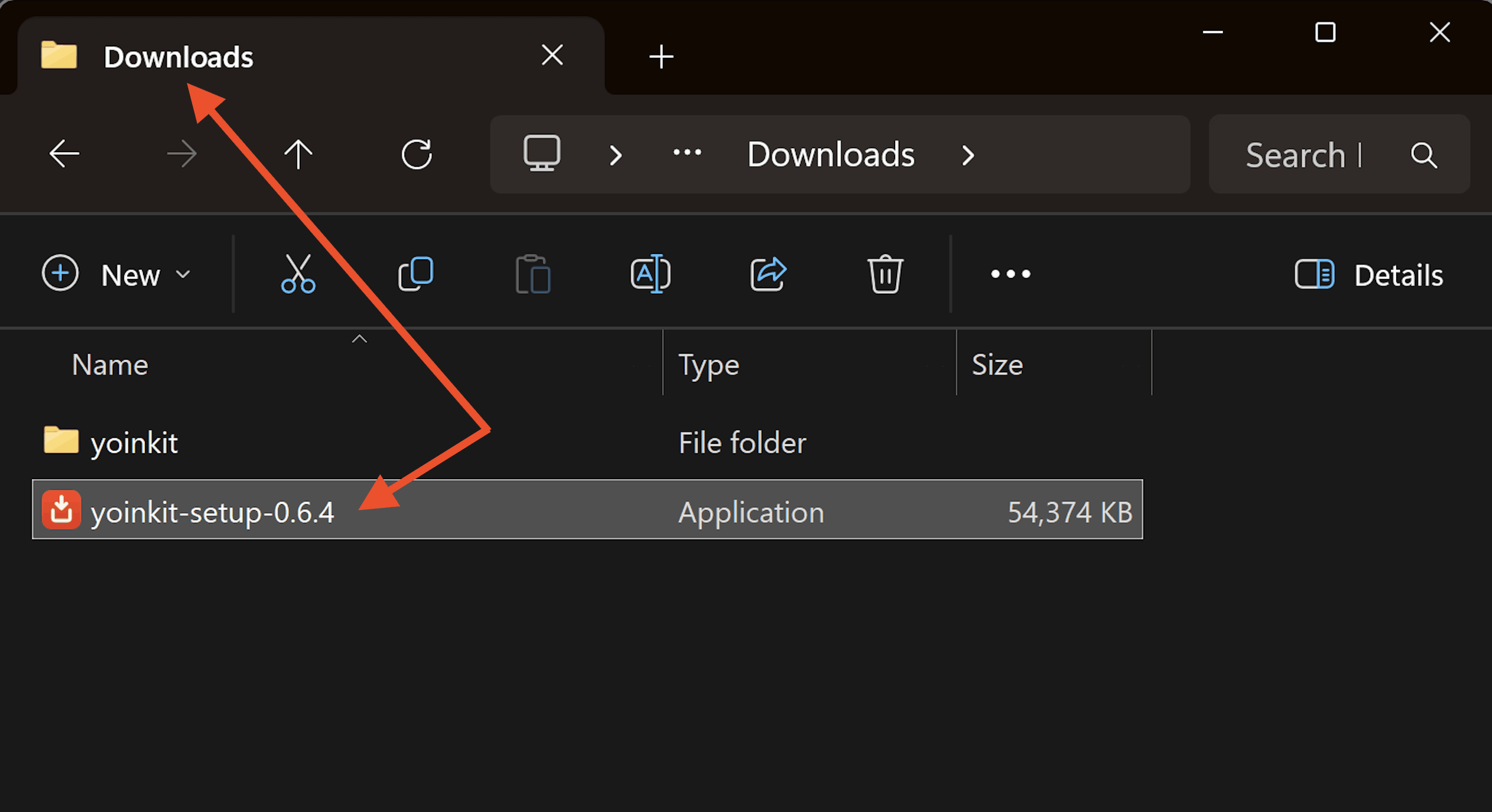Click the red yoinkit-setup installer icon
The width and height of the screenshot is (1492, 812).
61,510
